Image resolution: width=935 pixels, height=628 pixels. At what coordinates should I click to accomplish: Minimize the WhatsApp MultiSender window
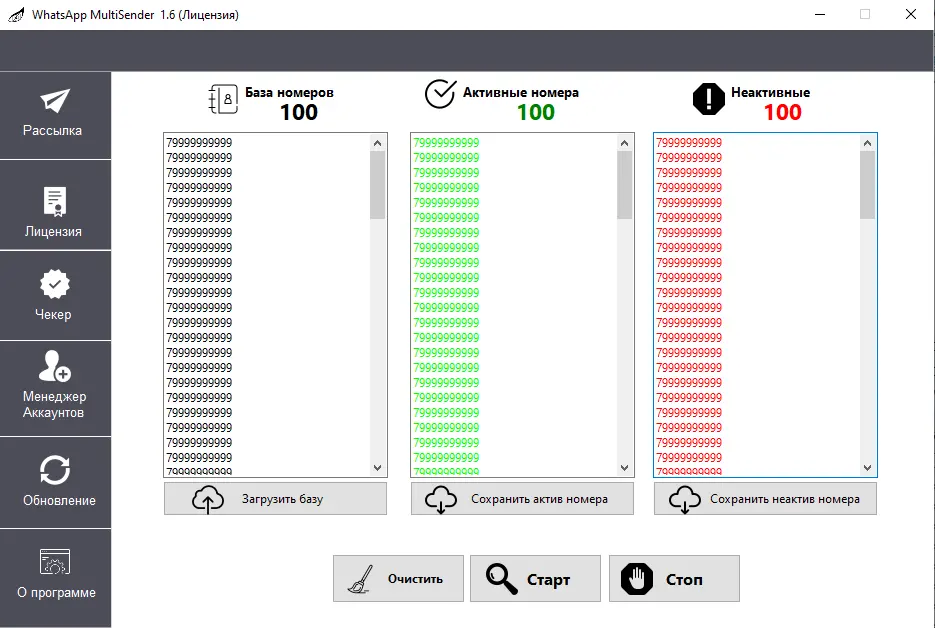(820, 14)
